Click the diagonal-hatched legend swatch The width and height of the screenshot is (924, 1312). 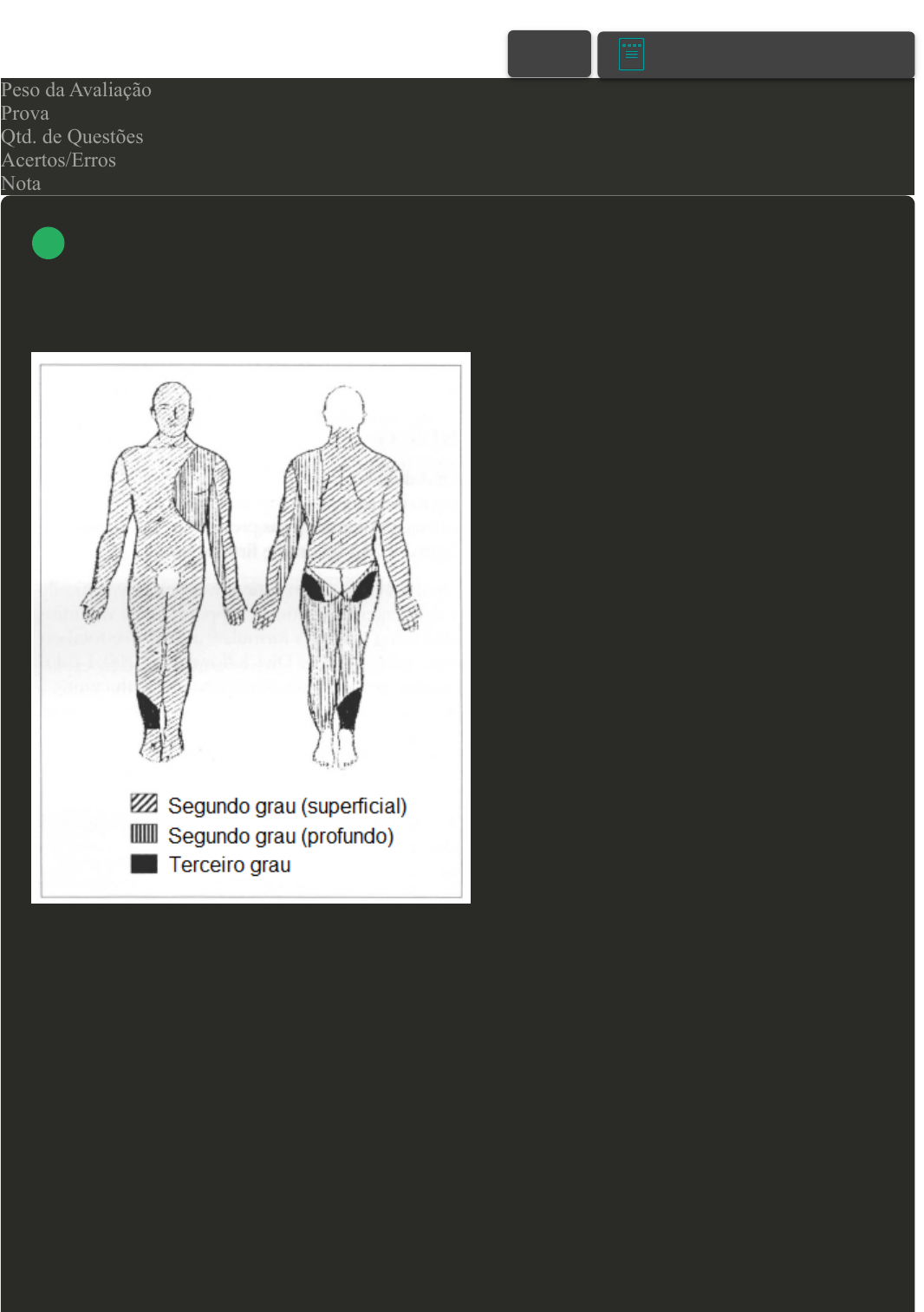pos(144,803)
